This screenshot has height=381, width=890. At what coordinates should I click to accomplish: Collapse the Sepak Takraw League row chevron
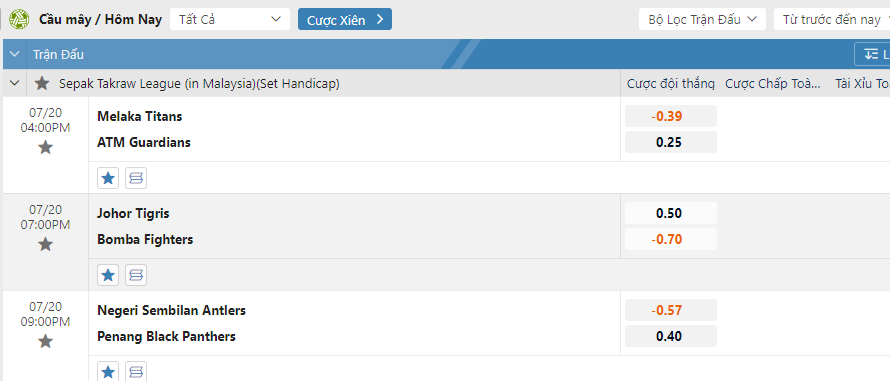15,83
